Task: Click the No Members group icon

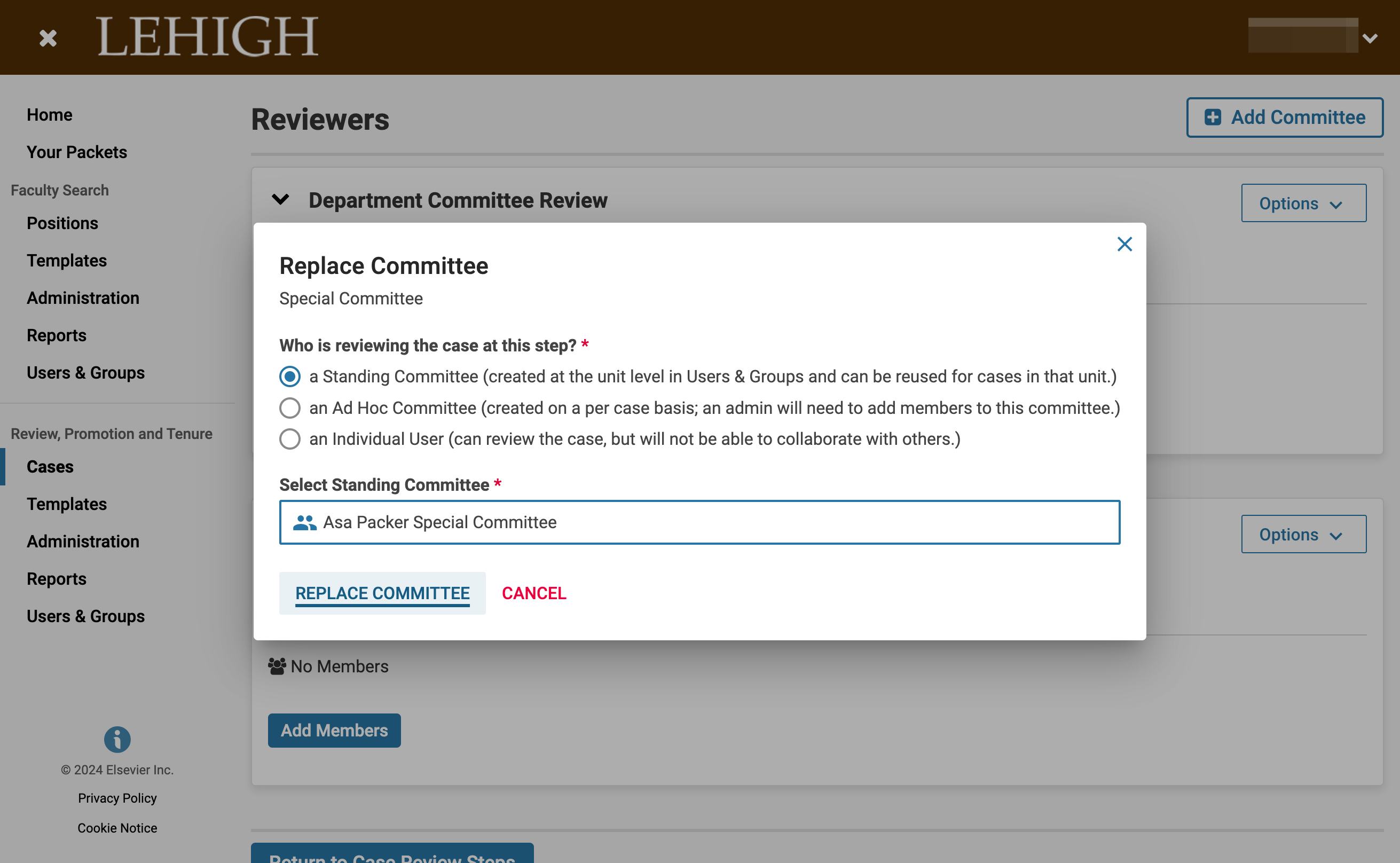Action: 277,666
